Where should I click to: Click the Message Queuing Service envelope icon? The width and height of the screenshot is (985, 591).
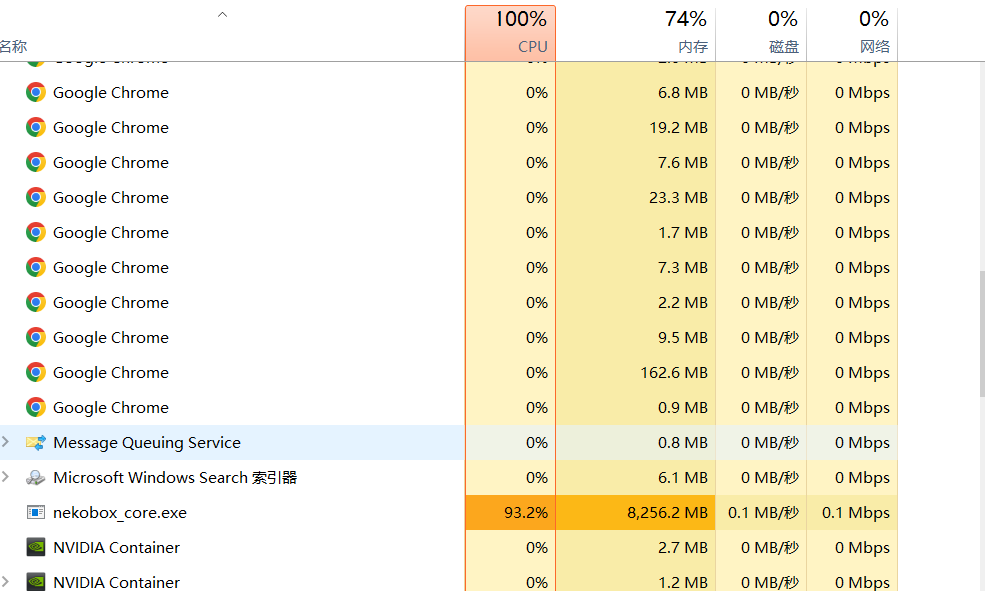coord(36,443)
